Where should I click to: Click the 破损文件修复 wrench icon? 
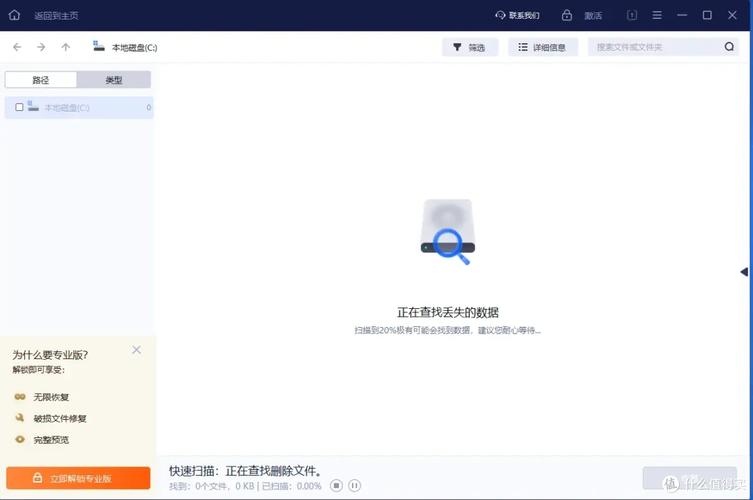20,418
